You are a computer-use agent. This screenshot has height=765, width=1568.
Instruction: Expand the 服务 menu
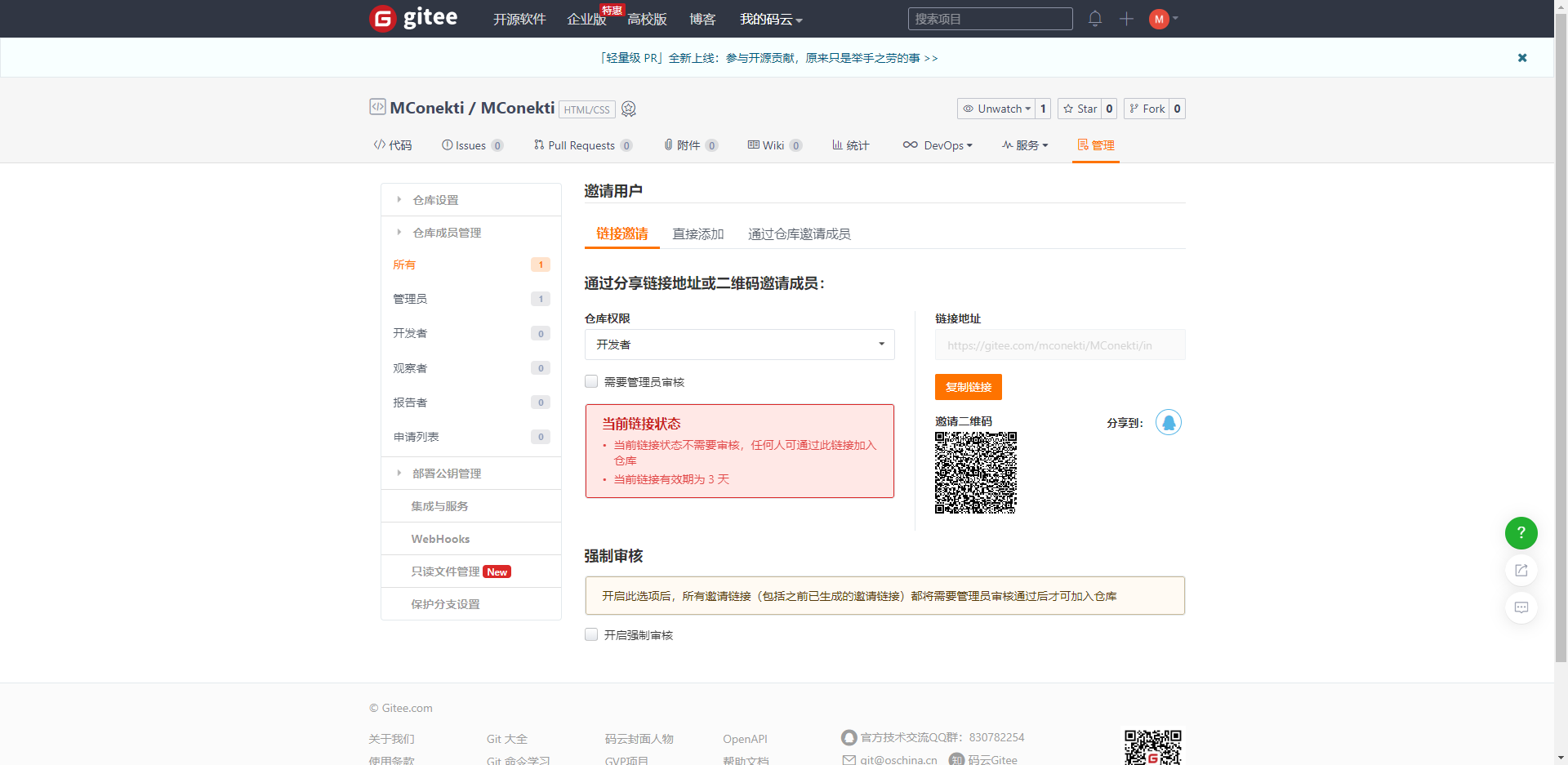pos(1025,145)
